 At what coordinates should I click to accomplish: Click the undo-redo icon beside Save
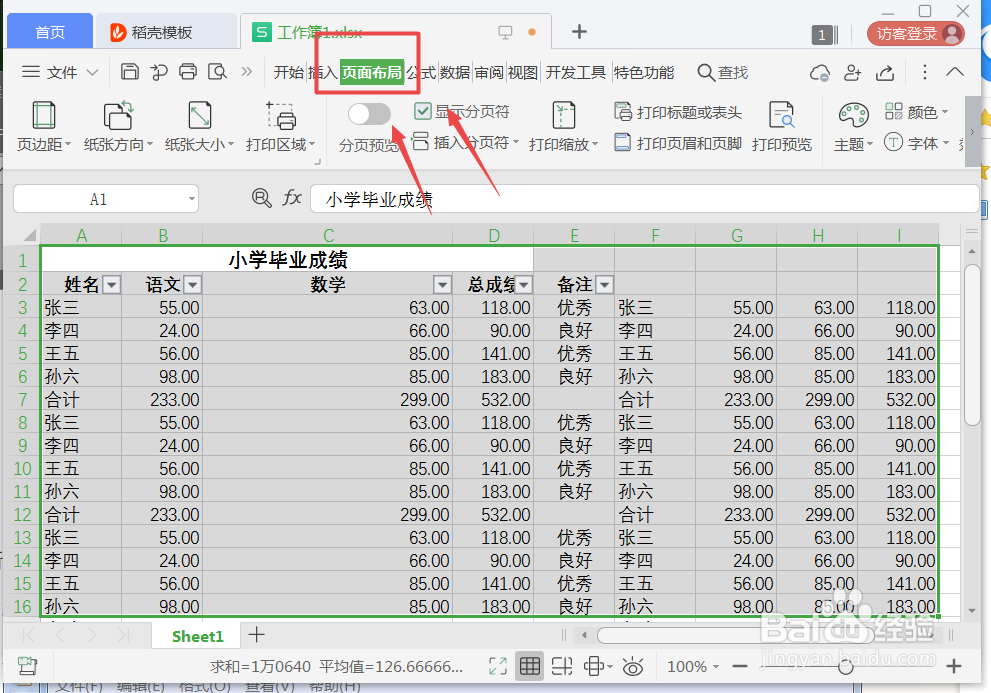[159, 72]
